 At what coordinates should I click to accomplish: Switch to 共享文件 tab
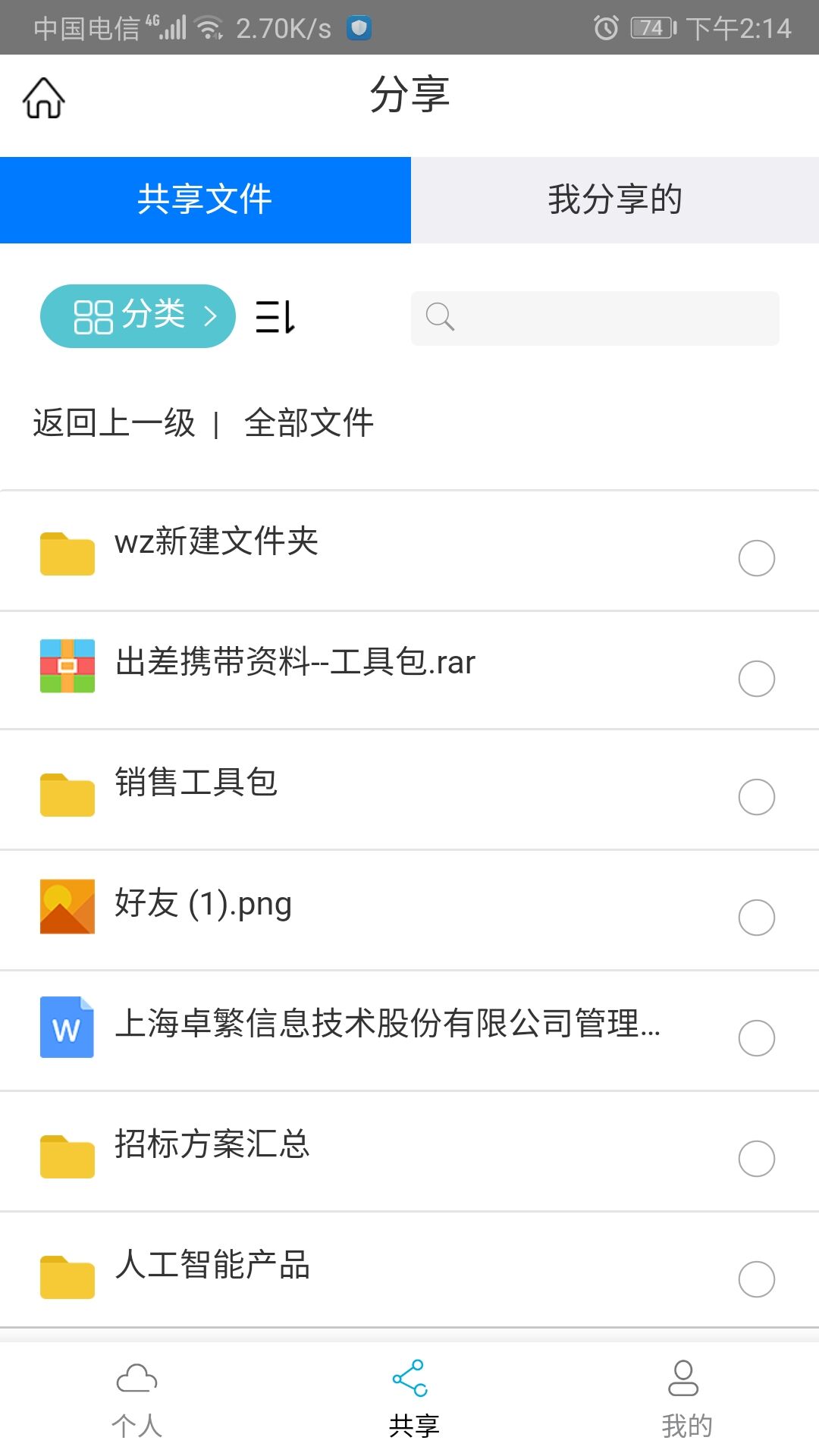[x=205, y=200]
